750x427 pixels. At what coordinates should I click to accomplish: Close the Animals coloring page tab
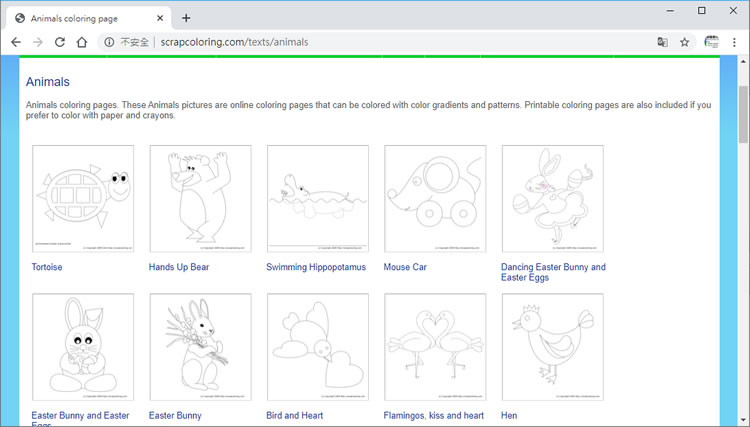[160, 18]
